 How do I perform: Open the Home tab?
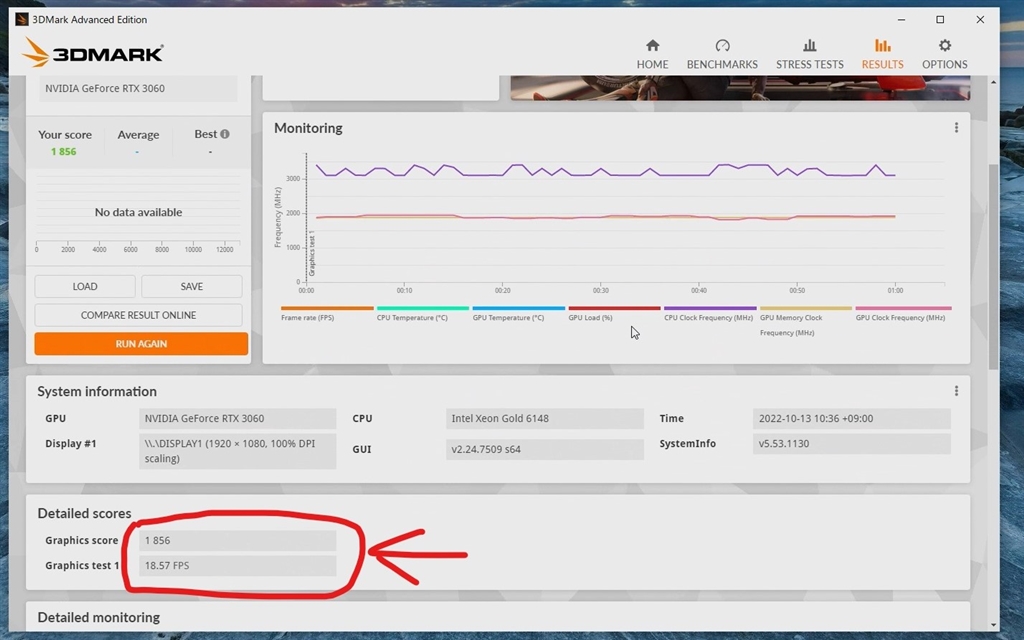652,54
